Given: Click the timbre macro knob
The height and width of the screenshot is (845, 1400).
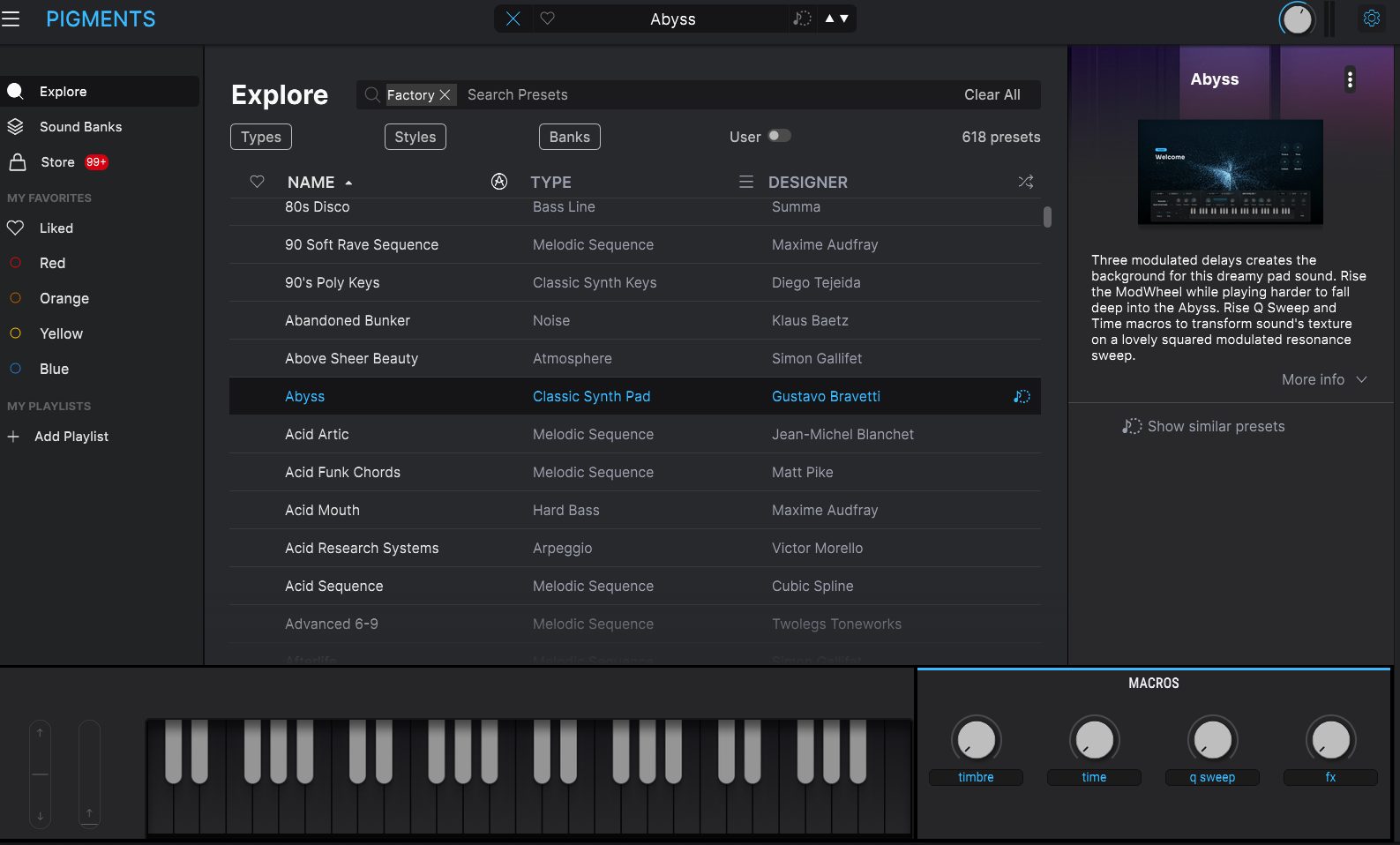Looking at the screenshot, I should coord(976,739).
